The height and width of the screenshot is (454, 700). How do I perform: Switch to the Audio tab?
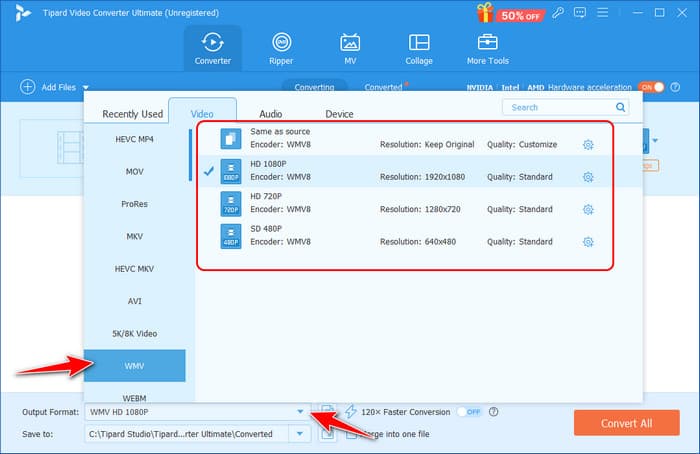point(270,114)
